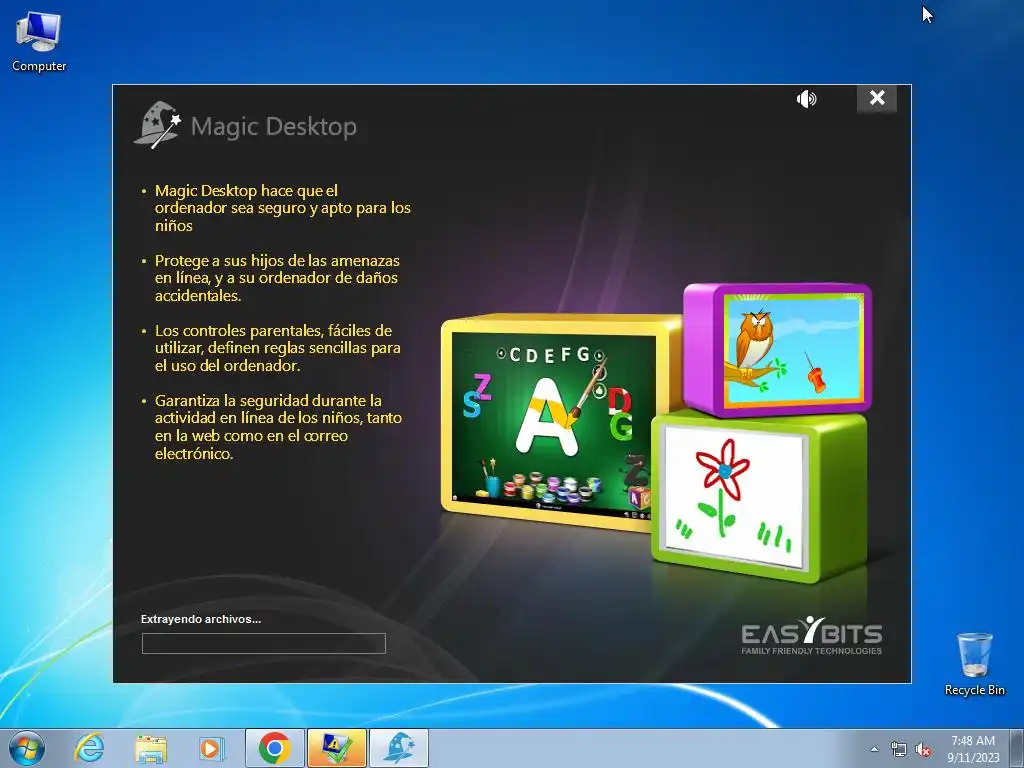This screenshot has height=768, width=1024.
Task: Launch Internet Explorer from taskbar
Action: 89,748
